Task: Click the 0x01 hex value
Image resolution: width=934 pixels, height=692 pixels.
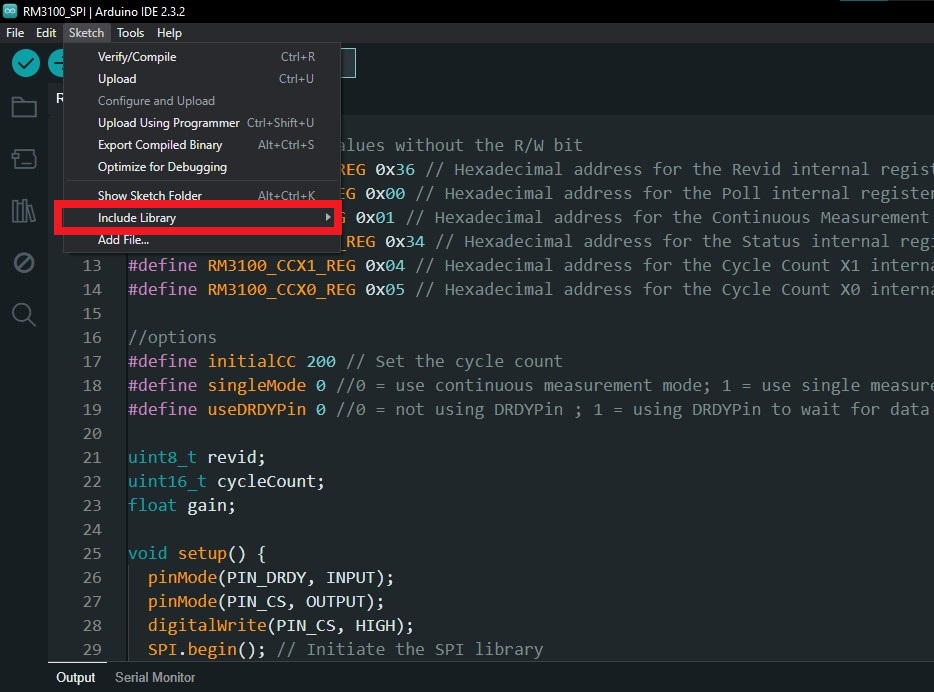Action: click(x=375, y=217)
